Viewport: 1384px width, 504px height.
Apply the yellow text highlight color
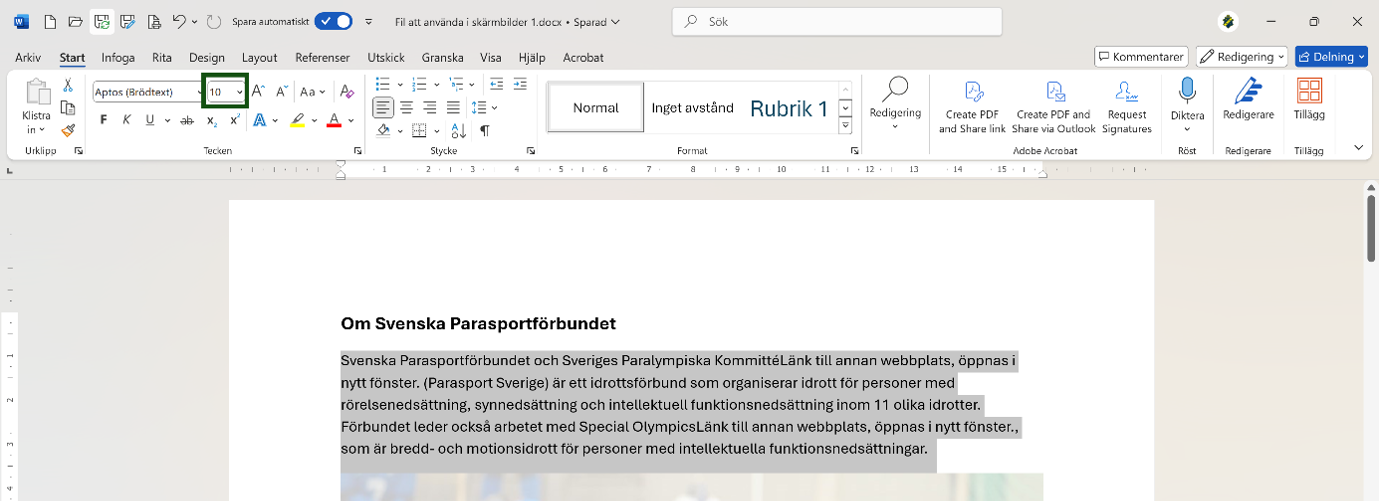point(297,120)
